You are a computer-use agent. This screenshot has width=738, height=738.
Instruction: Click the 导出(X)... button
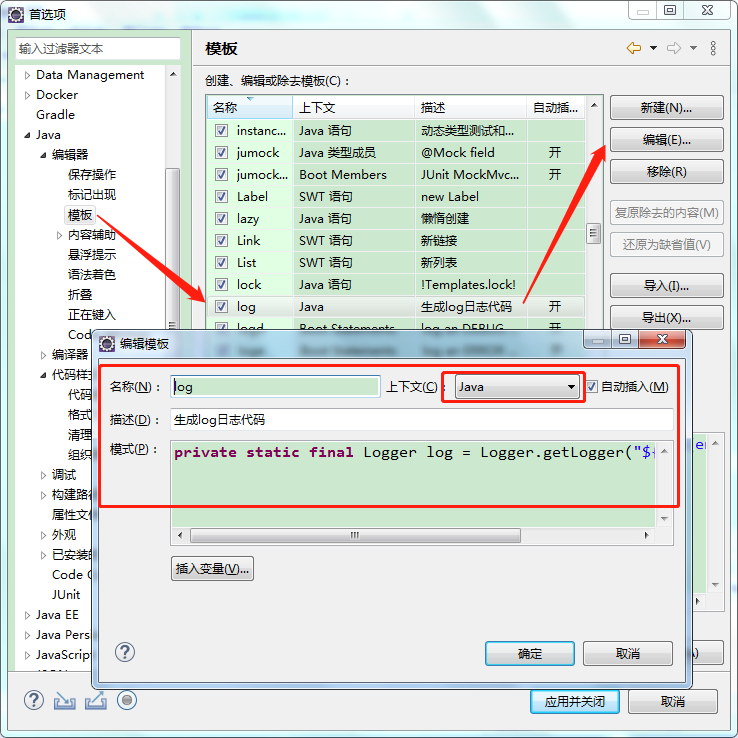coord(666,318)
